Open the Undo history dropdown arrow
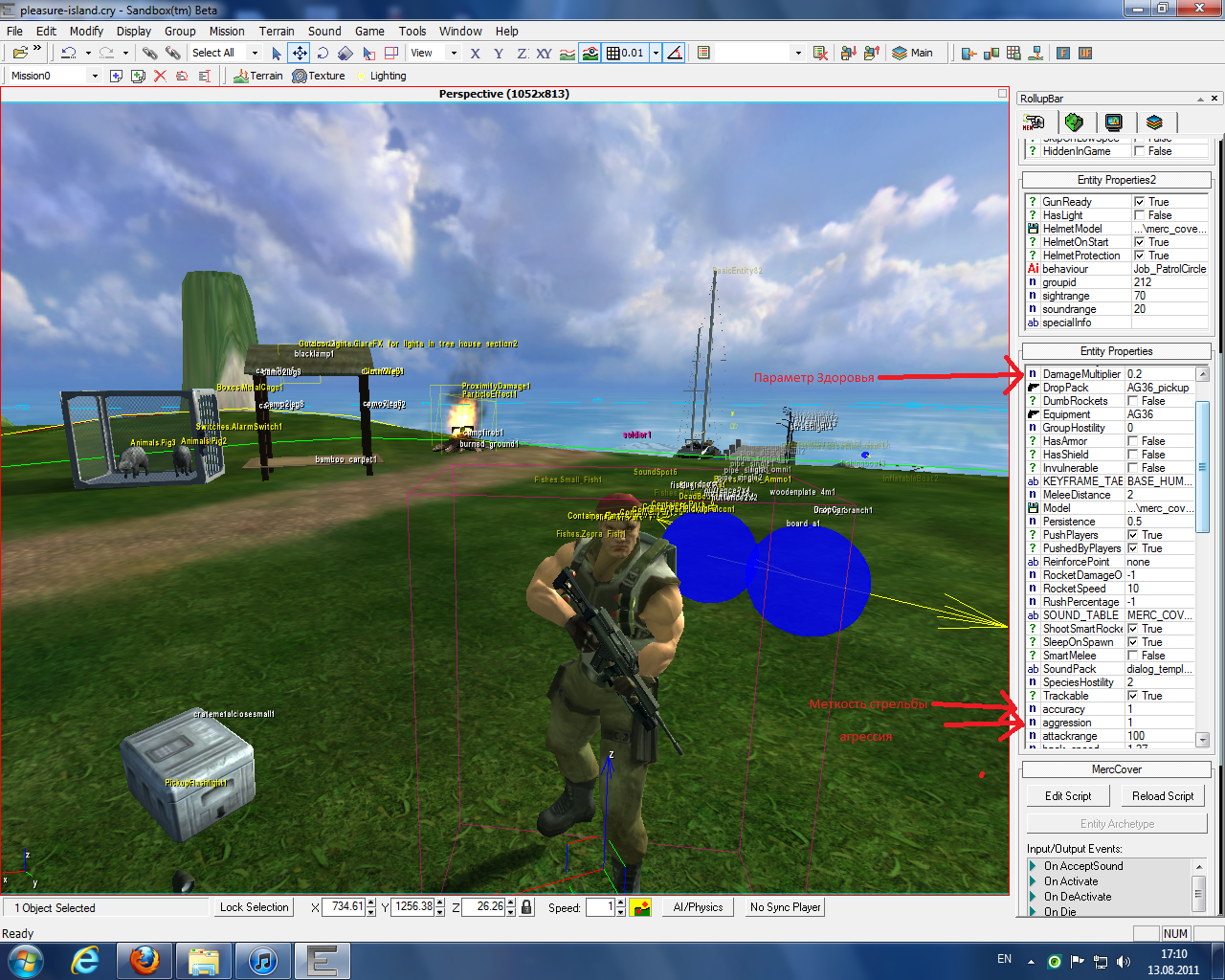This screenshot has width=1225, height=980. pos(87,53)
